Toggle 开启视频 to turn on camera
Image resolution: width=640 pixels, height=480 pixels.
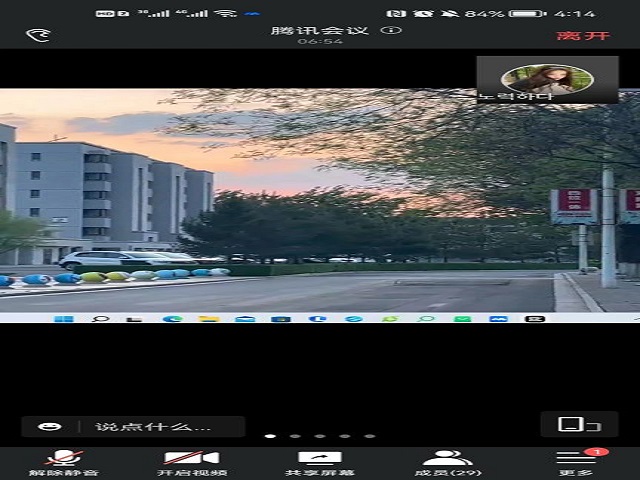[192, 462]
